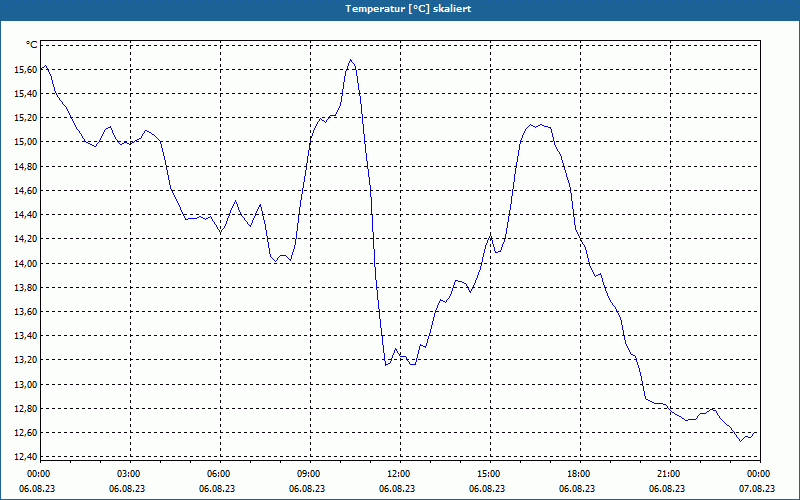The height and width of the screenshot is (500, 800).
Task: Click the 18:00 time axis label
Action: coord(578,474)
